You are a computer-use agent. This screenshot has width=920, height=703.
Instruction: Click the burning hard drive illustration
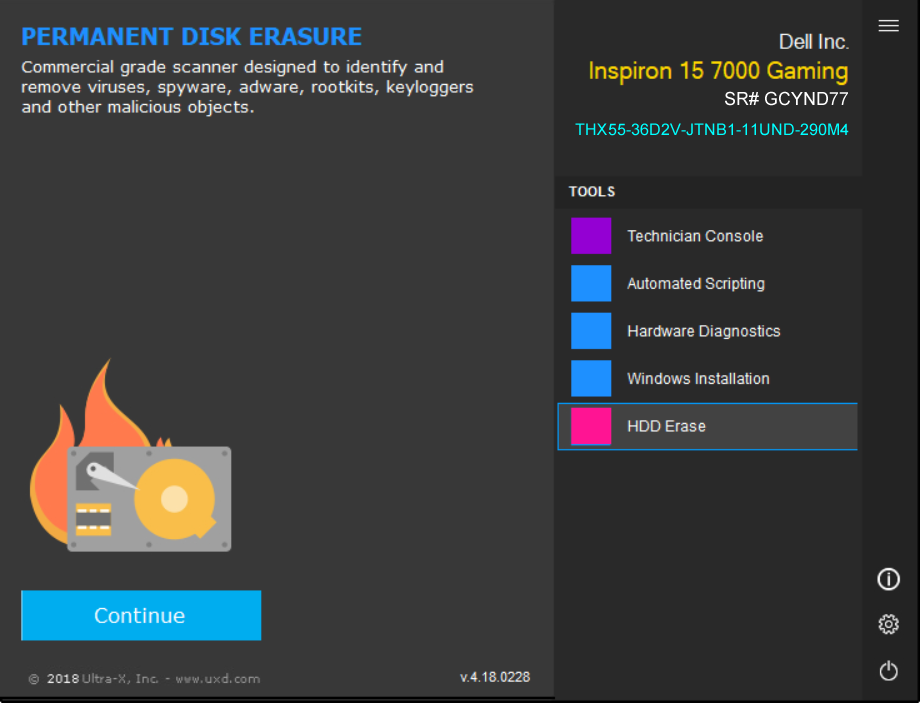[131, 456]
